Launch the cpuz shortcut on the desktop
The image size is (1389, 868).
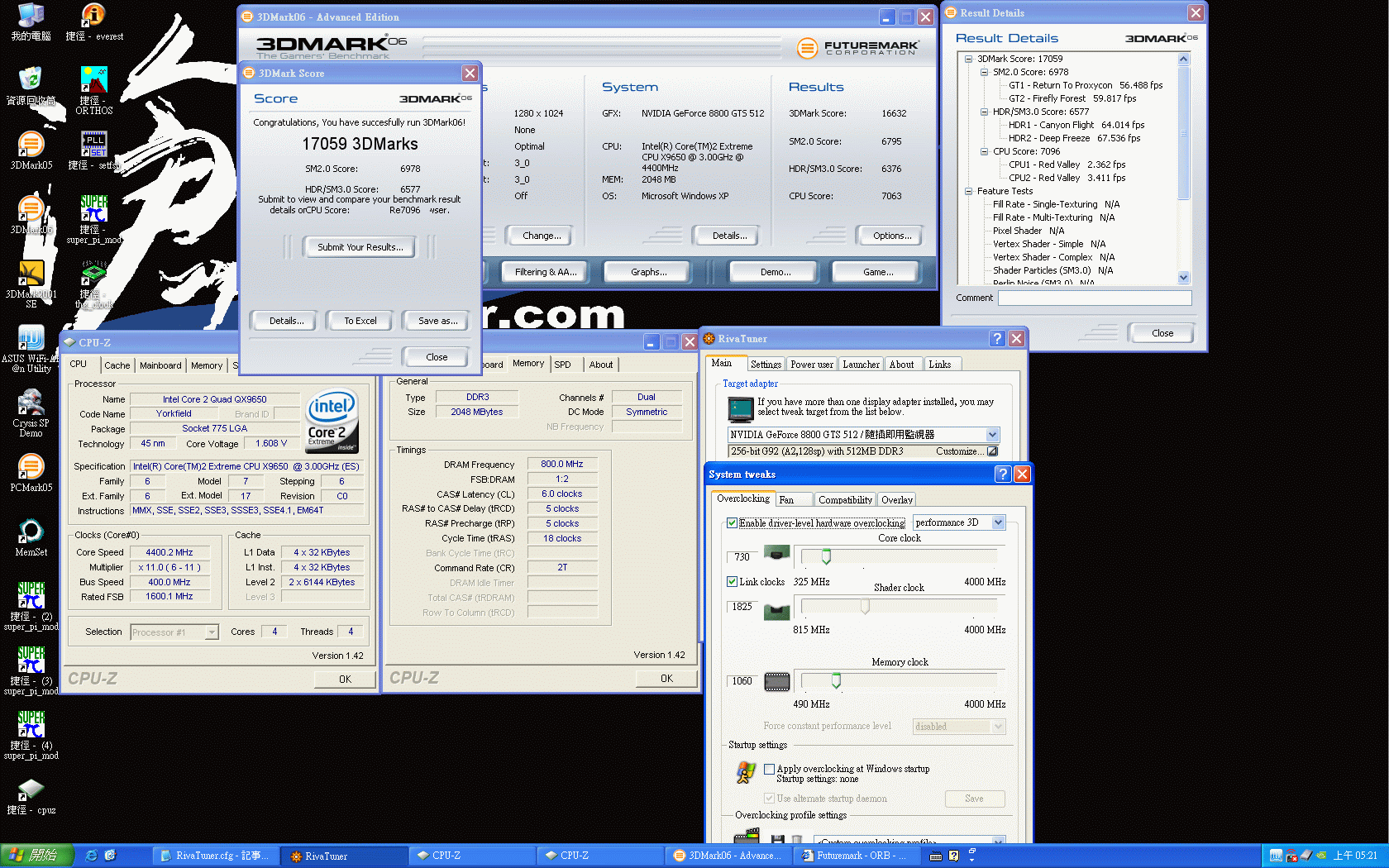[31, 795]
